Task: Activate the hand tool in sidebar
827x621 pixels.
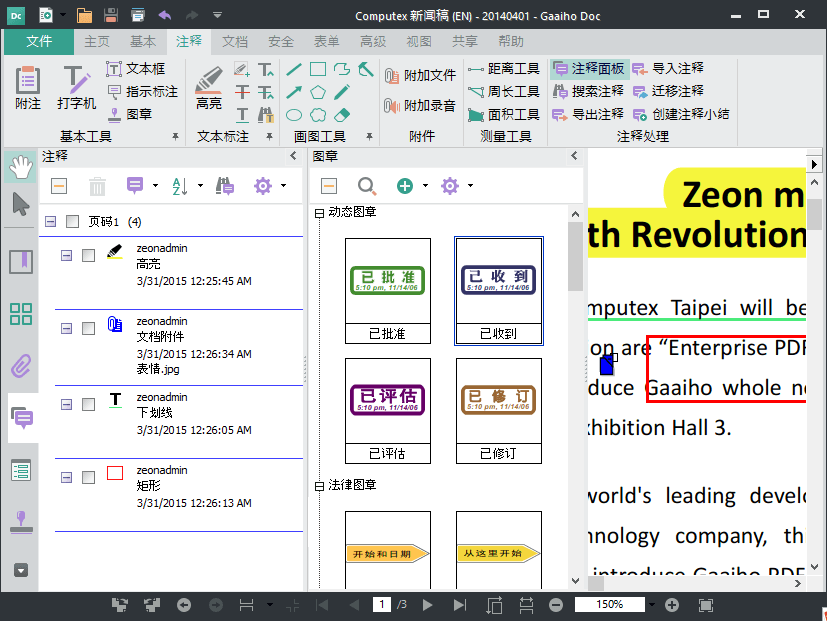Action: pos(21,167)
